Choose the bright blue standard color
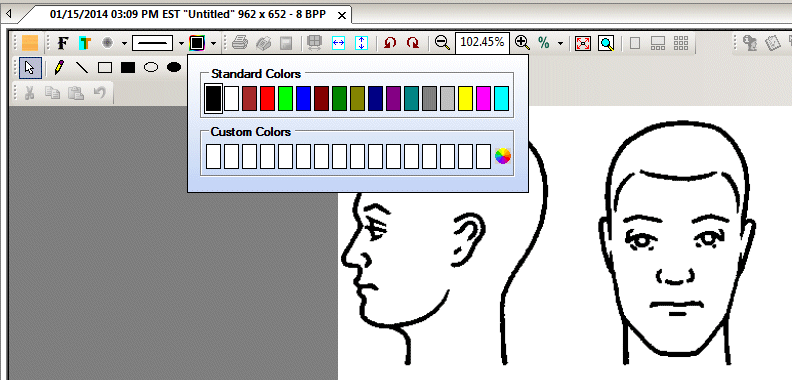 [304, 98]
